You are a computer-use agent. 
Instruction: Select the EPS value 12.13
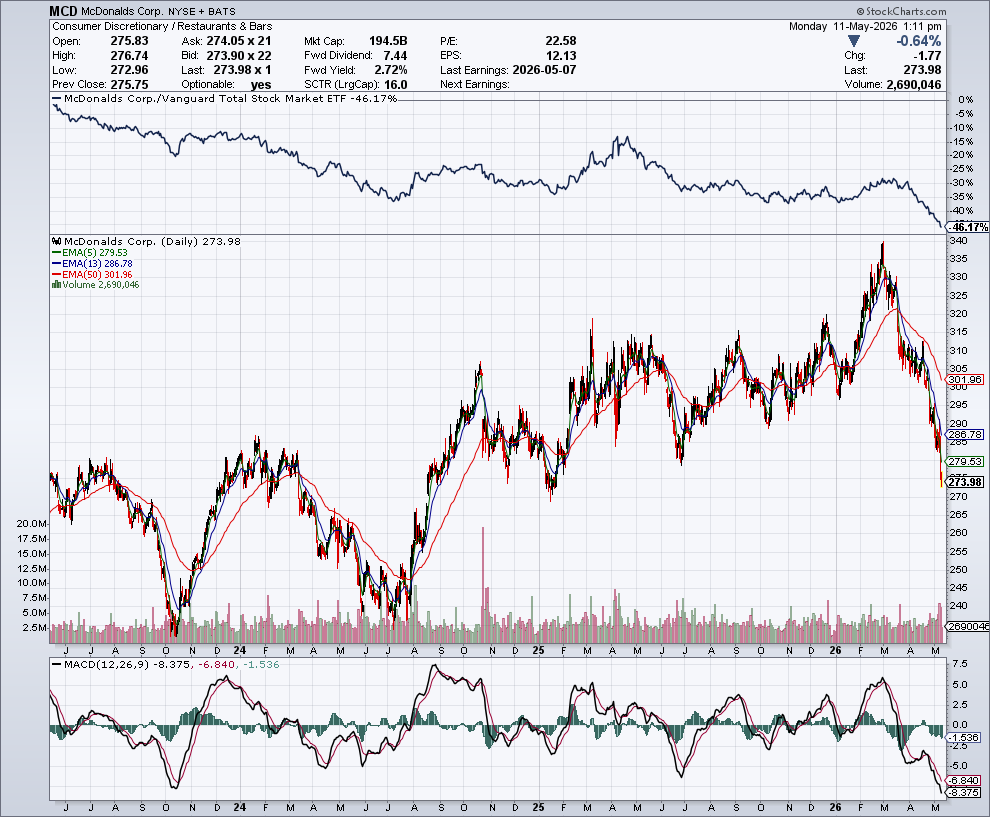561,56
